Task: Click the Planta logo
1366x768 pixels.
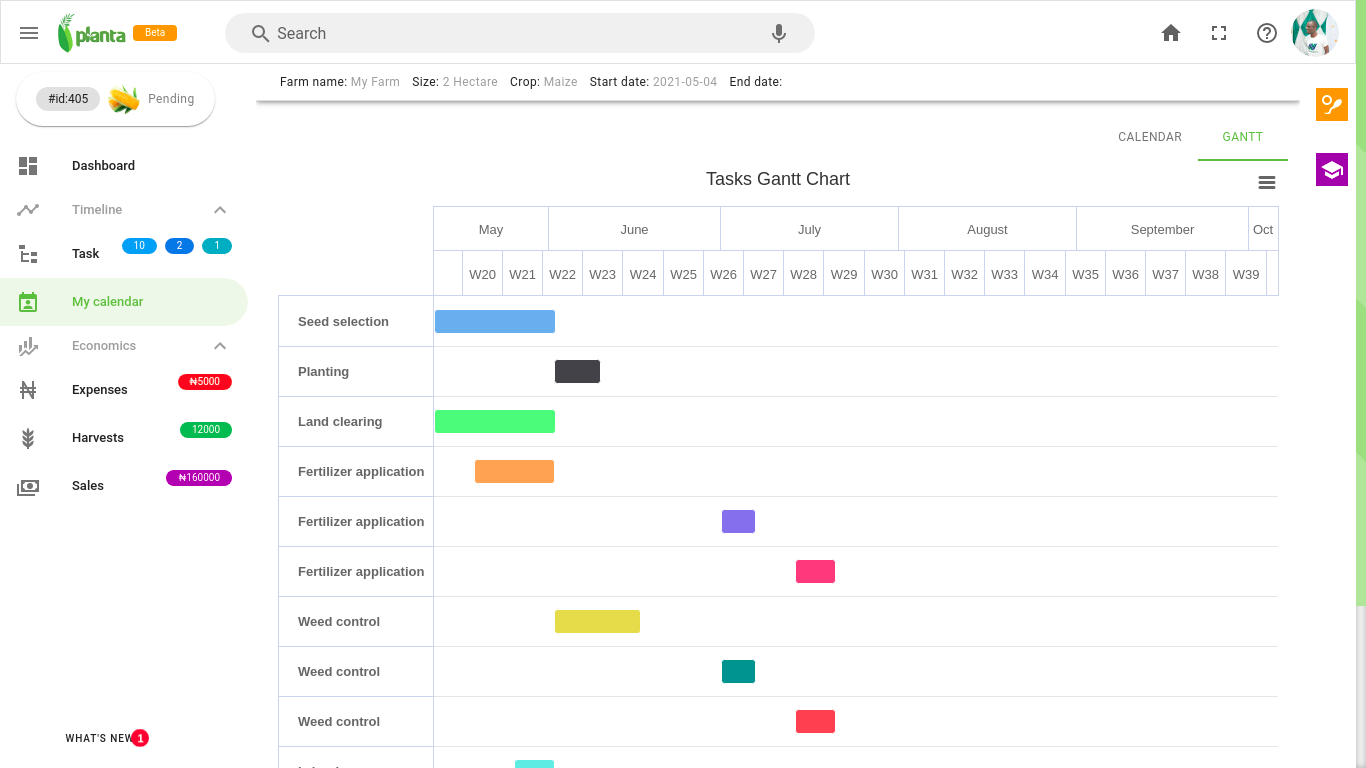Action: coord(91,33)
